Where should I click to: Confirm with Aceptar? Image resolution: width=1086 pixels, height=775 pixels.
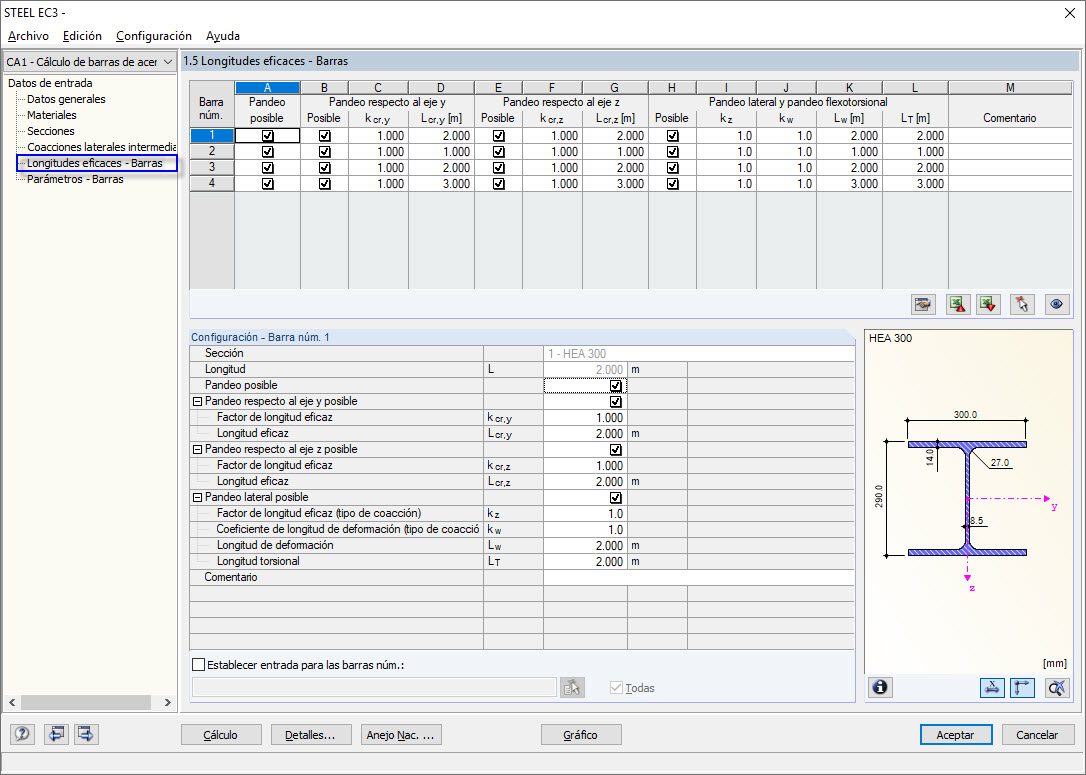click(x=956, y=735)
